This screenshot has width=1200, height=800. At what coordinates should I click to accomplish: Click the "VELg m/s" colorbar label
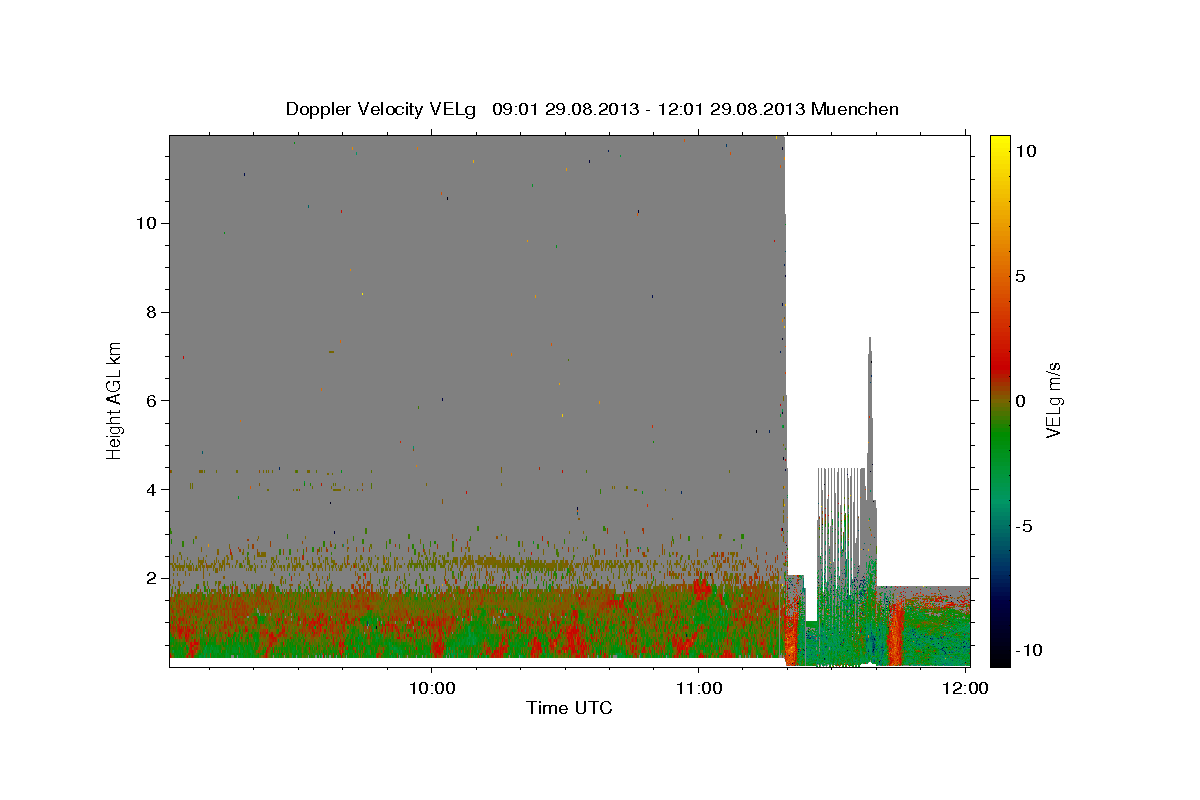coord(1053,400)
